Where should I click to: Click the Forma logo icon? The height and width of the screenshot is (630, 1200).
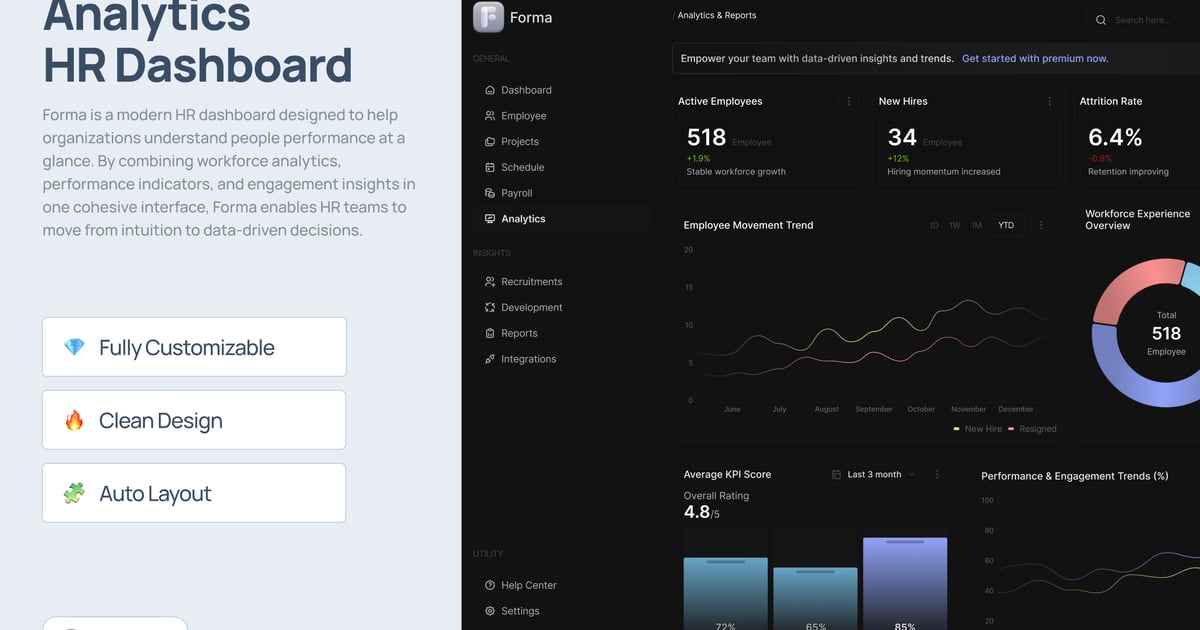coord(488,18)
